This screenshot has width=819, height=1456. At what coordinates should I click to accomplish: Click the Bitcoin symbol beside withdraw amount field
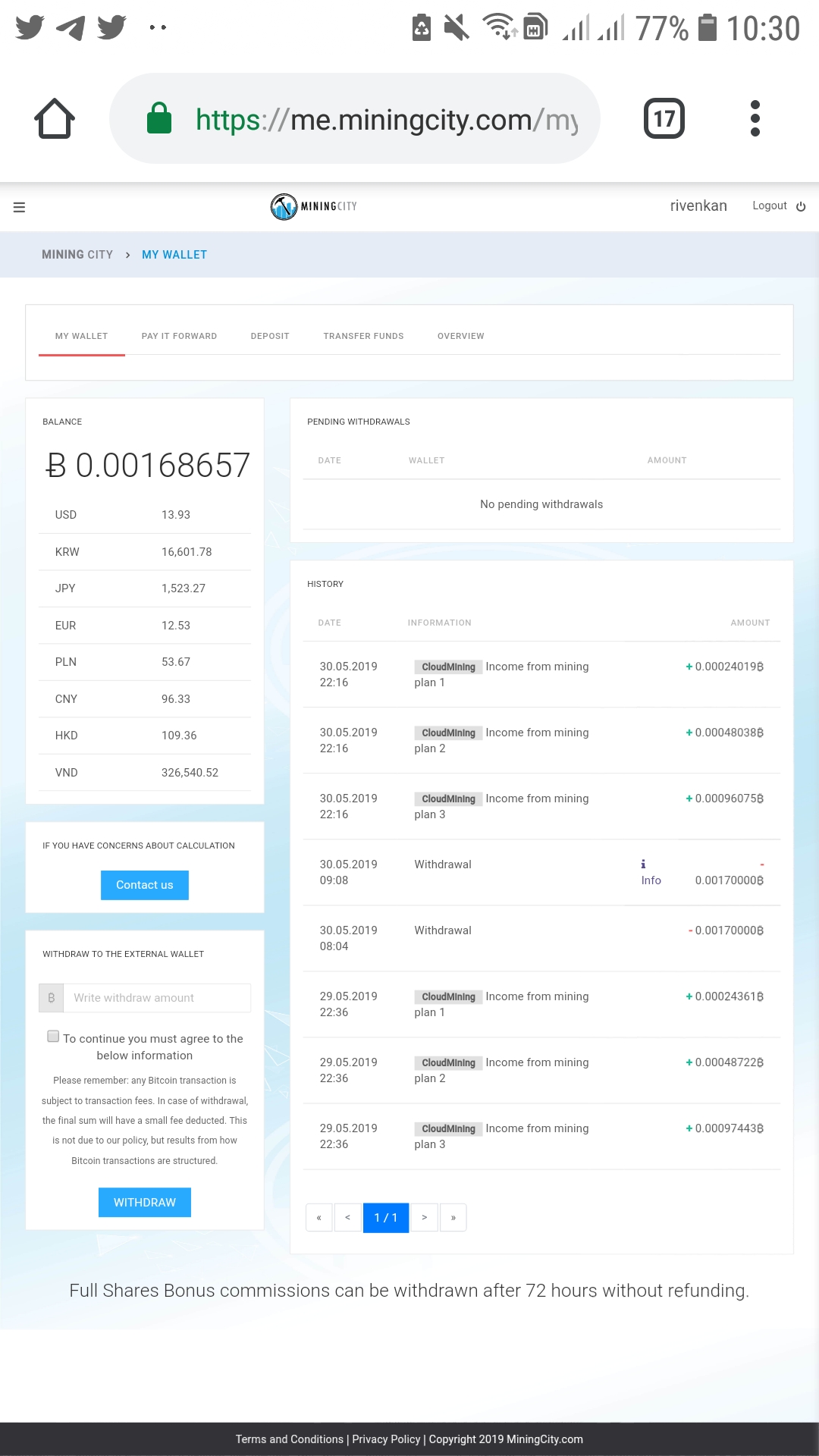52,998
